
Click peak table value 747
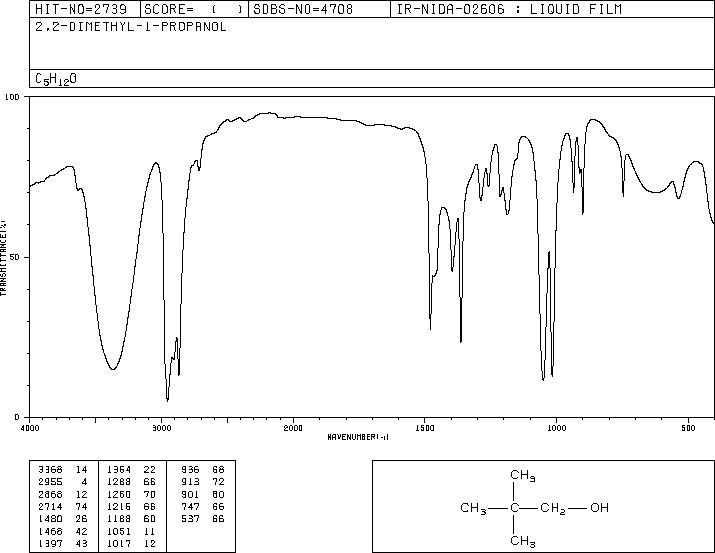click(x=190, y=506)
